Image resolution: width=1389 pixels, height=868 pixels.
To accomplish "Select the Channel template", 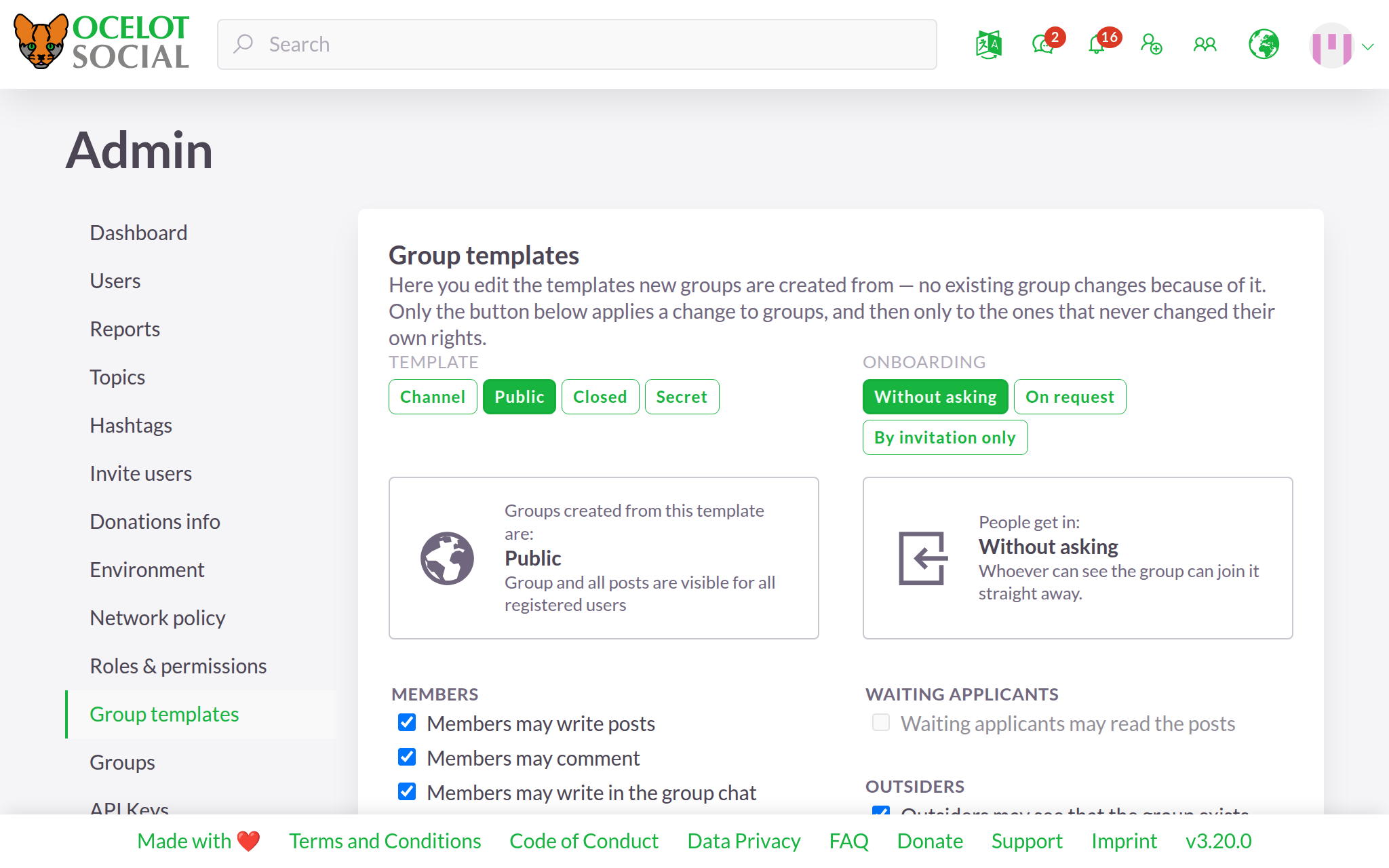I will pos(433,397).
